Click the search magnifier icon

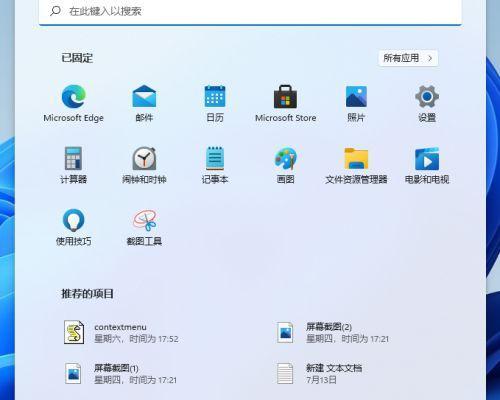point(55,11)
